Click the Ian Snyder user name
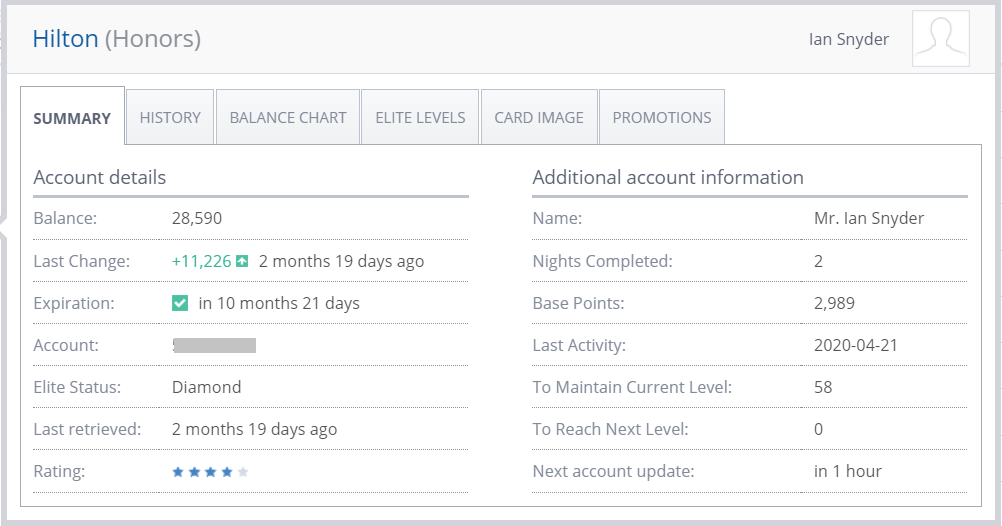 tap(849, 40)
